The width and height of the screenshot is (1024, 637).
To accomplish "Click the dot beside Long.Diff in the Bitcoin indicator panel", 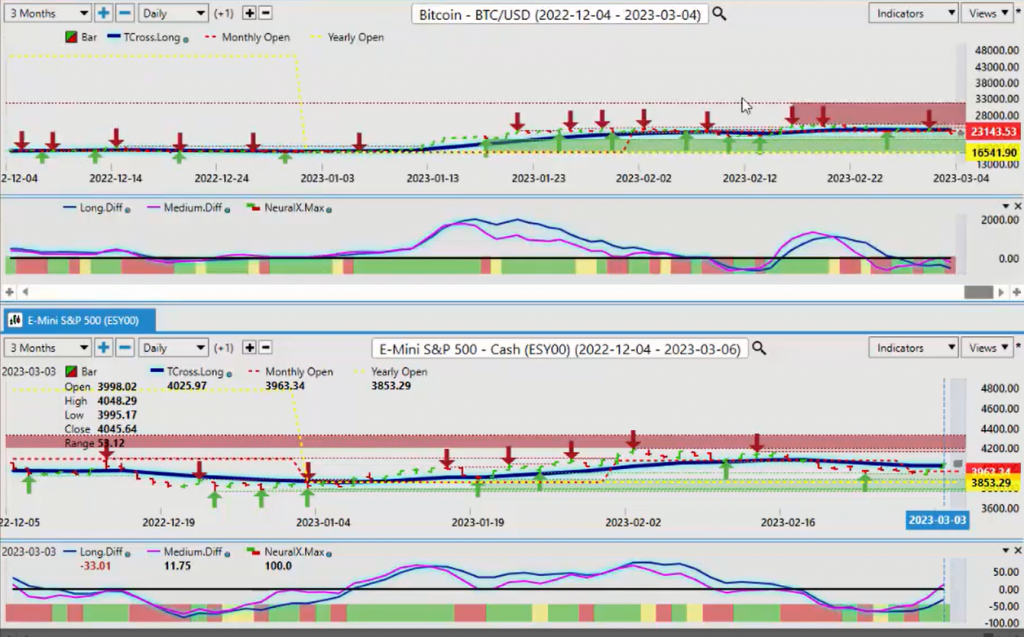I will pos(127,210).
